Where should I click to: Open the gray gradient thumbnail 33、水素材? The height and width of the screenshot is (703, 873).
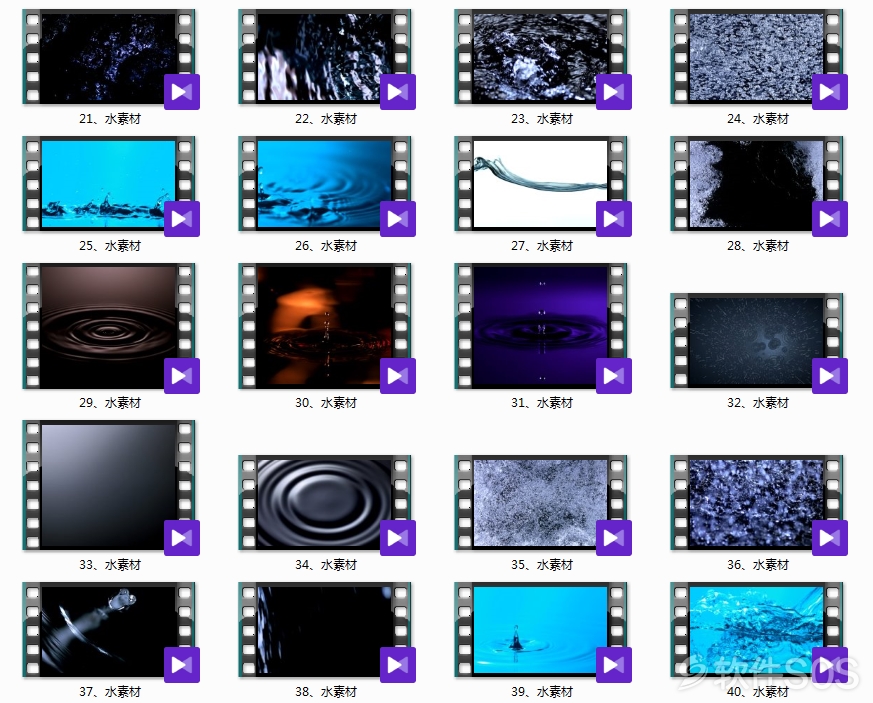coord(109,485)
